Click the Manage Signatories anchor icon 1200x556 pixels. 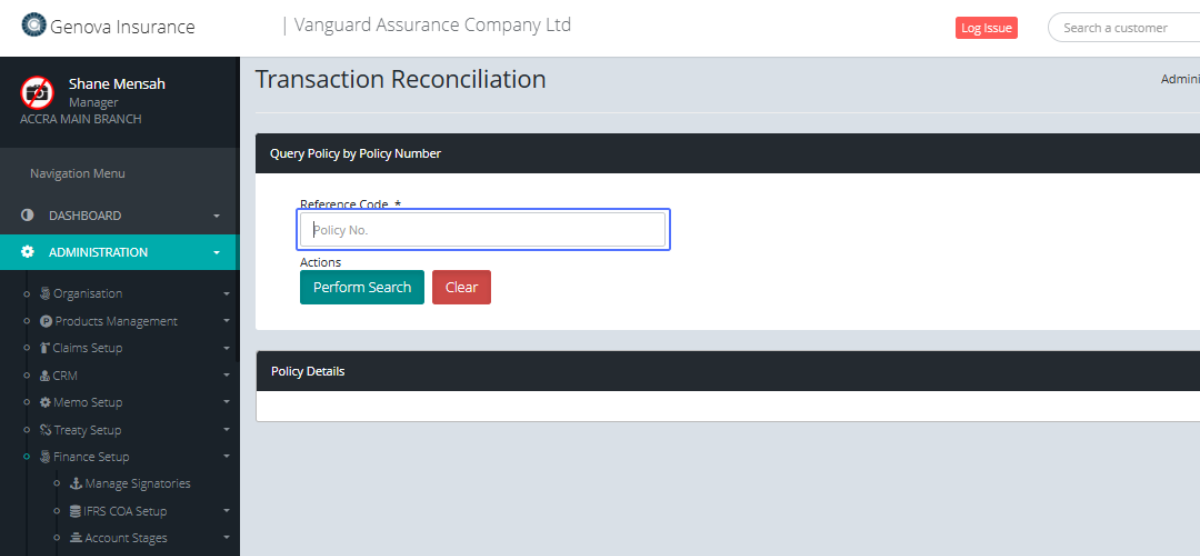(76, 484)
